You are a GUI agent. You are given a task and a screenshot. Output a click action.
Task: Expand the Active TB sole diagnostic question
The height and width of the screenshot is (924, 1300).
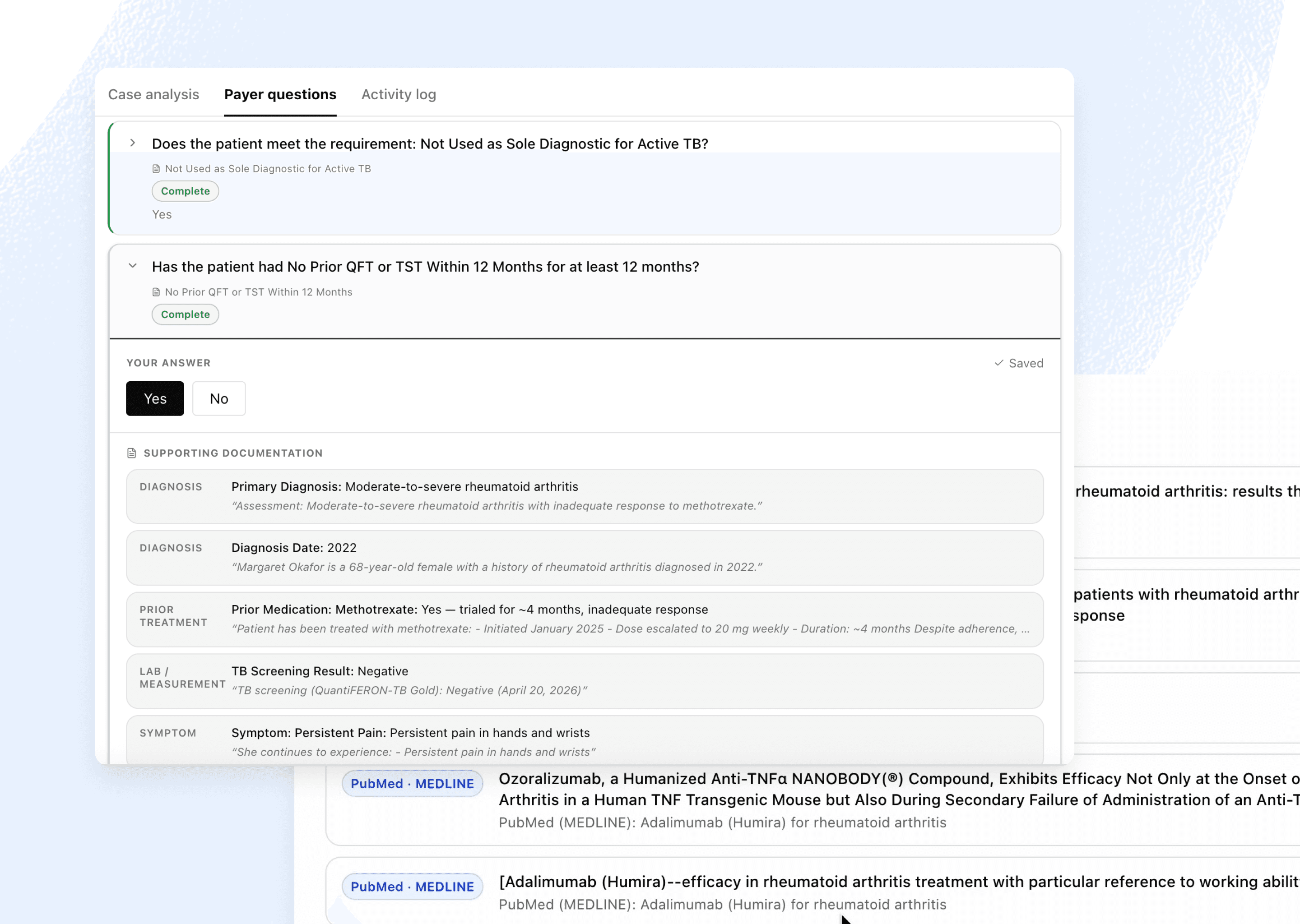point(133,143)
